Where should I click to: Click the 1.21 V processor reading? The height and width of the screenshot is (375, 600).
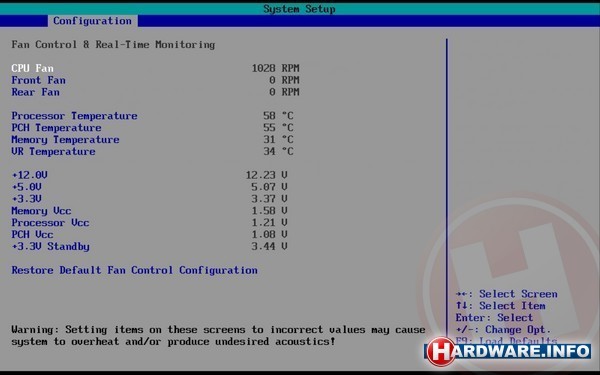coord(269,222)
